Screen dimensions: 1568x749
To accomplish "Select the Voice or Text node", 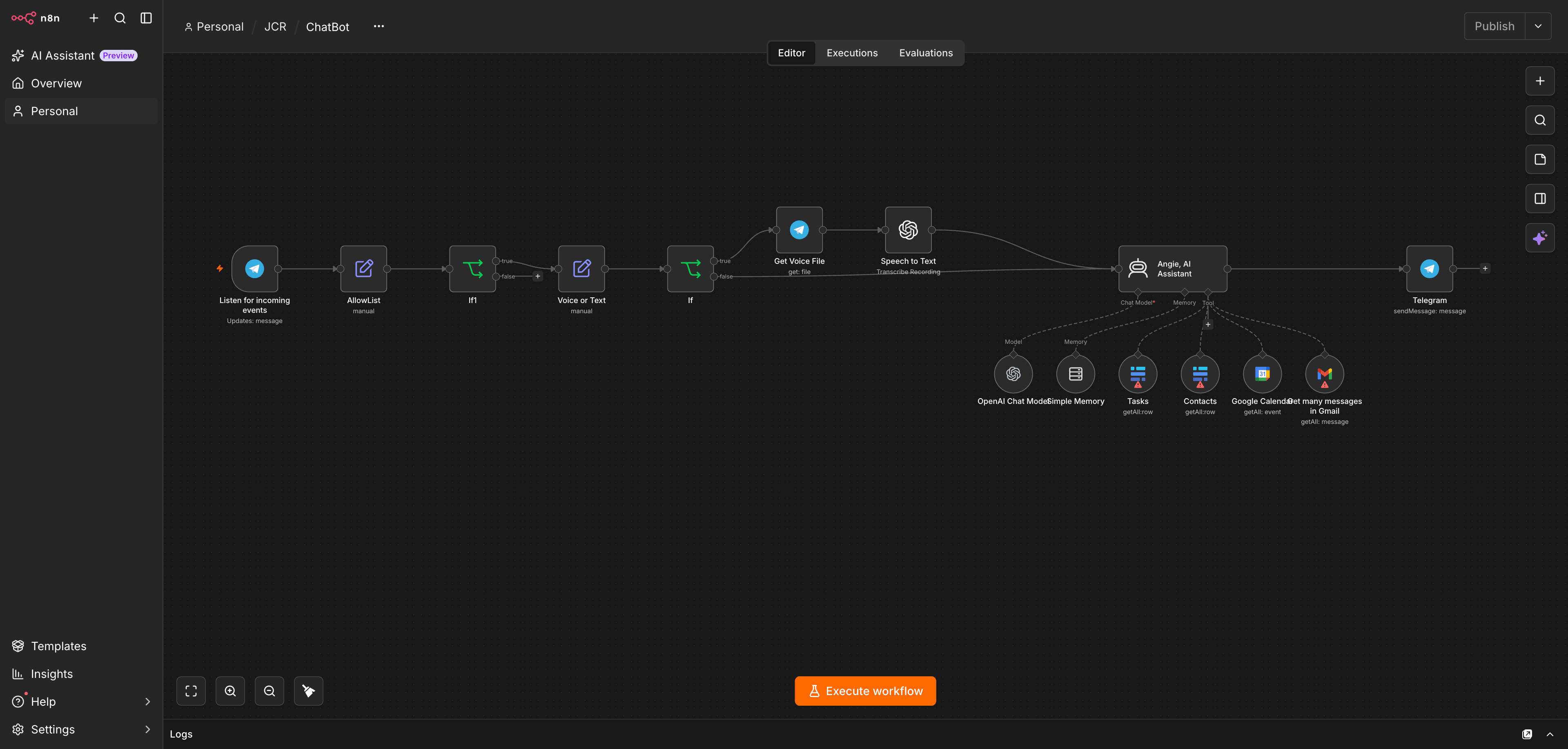I will pyautogui.click(x=581, y=269).
